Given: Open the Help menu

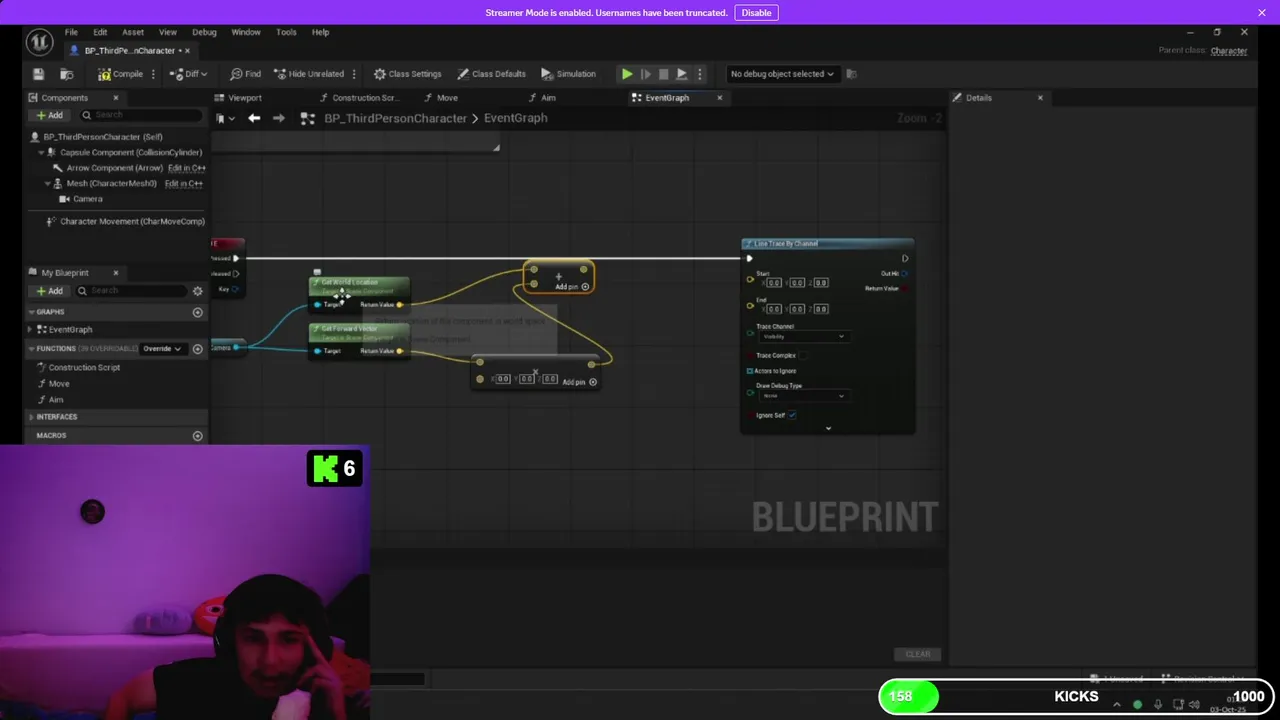Looking at the screenshot, I should pos(320,32).
